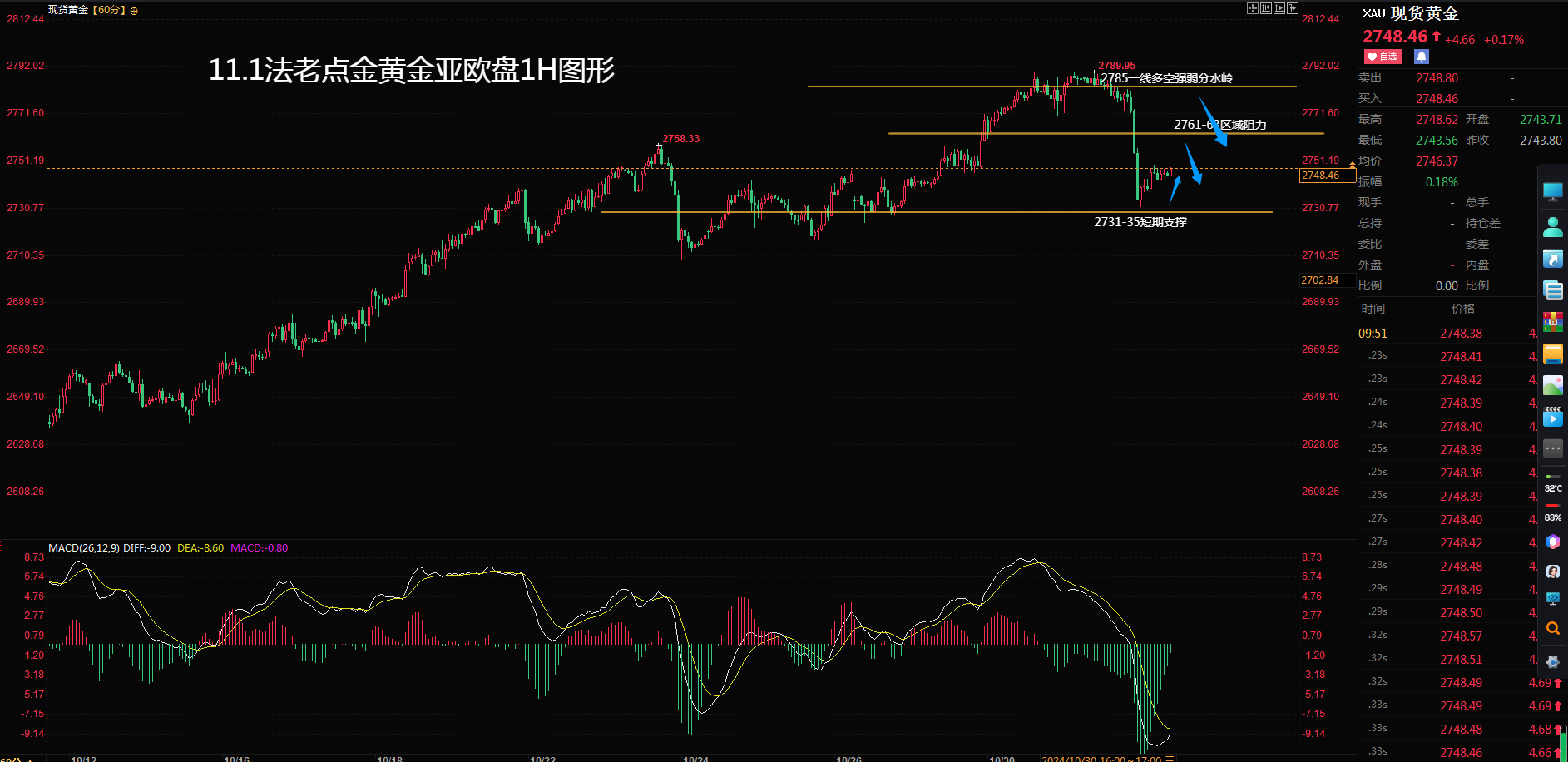Open the gear settings icon

coord(1553,662)
